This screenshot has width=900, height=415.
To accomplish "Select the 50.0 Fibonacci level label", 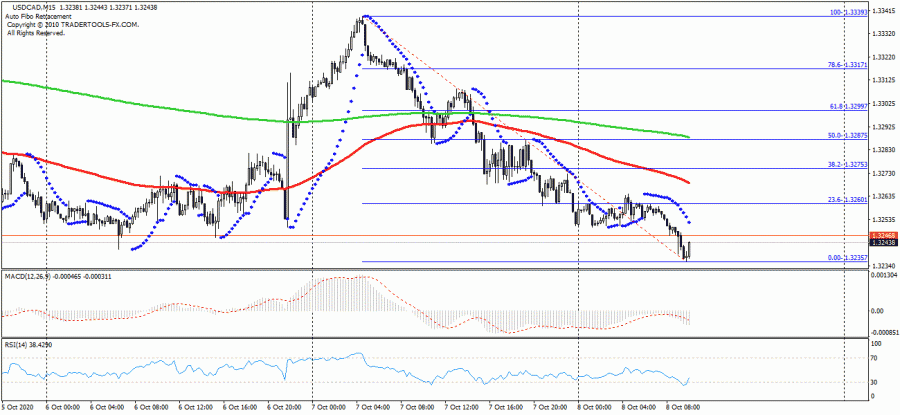I will tap(847, 135).
